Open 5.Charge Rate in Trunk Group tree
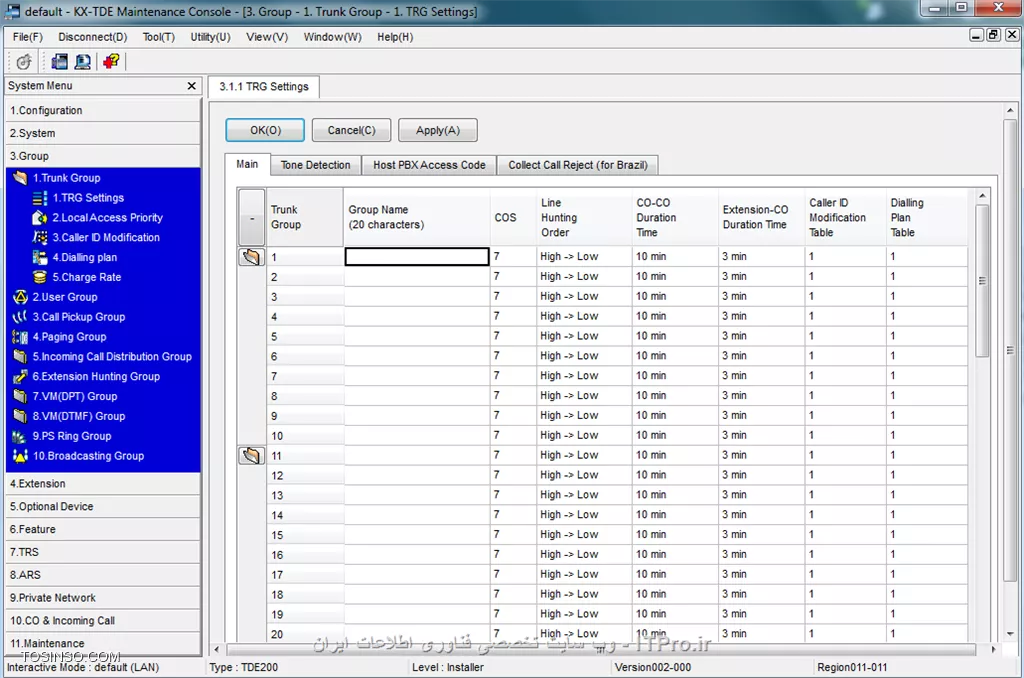The image size is (1024, 678). coord(87,277)
